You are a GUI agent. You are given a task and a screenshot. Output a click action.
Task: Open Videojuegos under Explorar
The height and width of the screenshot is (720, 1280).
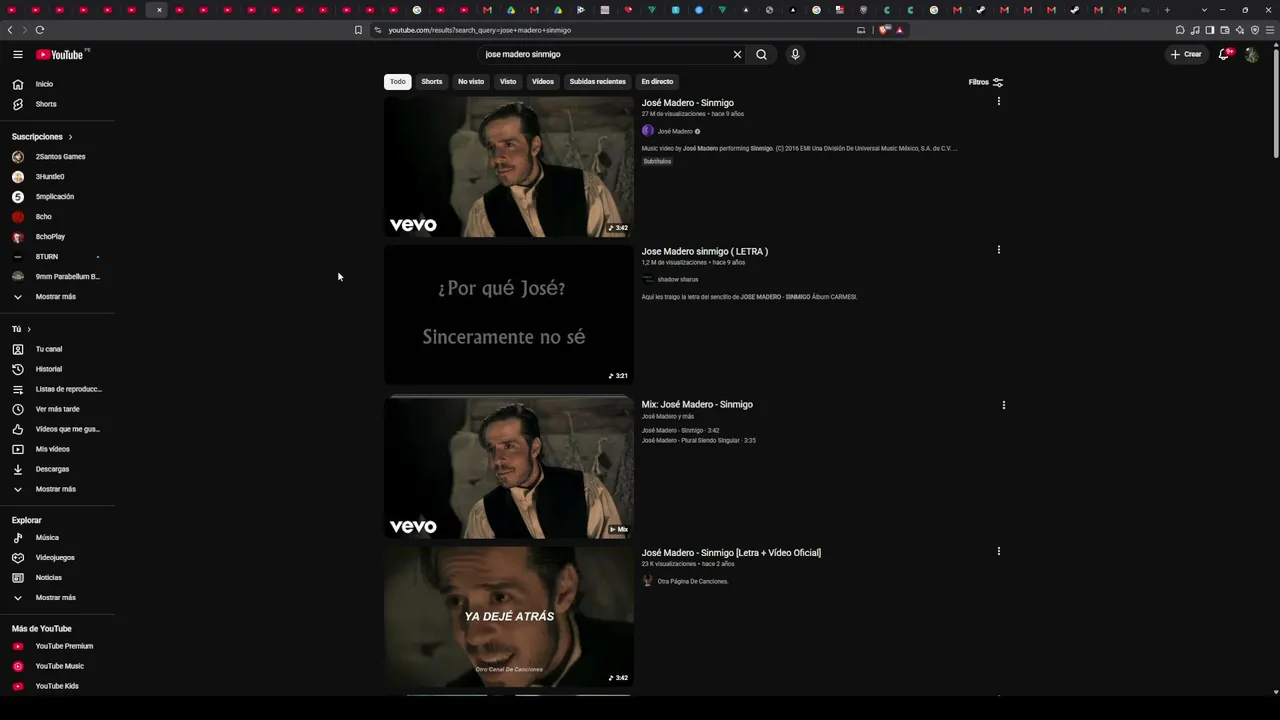(57, 557)
